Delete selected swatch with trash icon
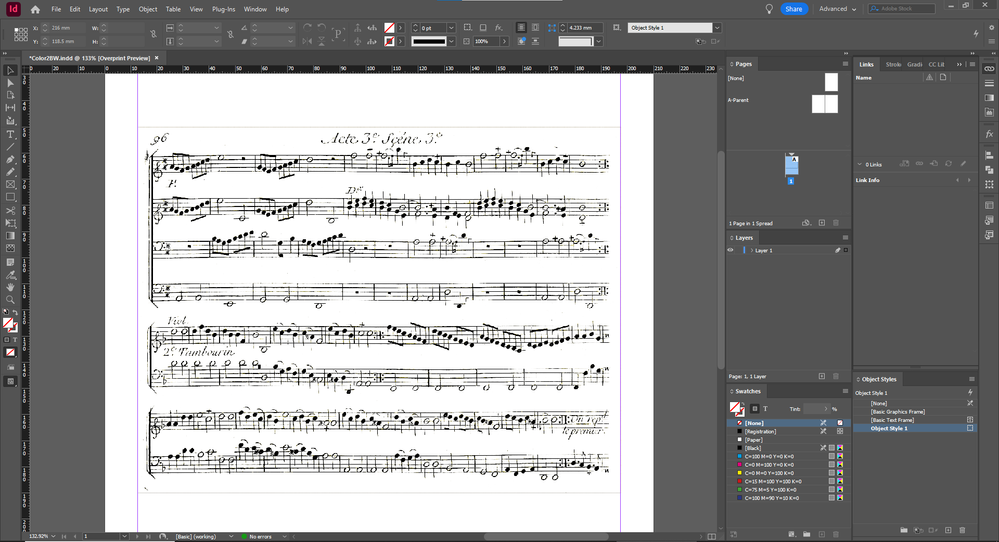Screen dimensions: 999x542 point(836,534)
